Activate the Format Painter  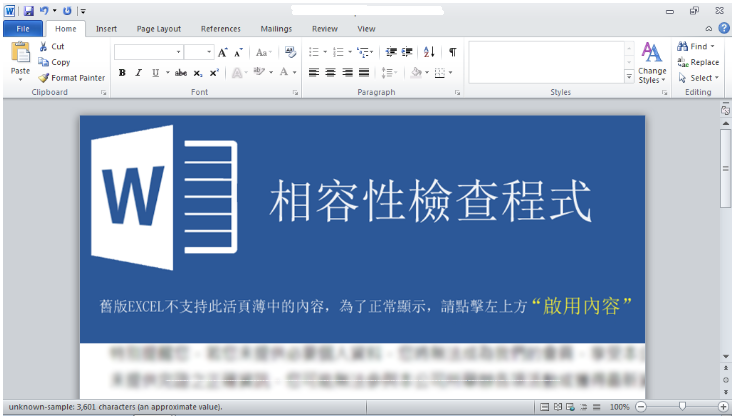[72, 78]
